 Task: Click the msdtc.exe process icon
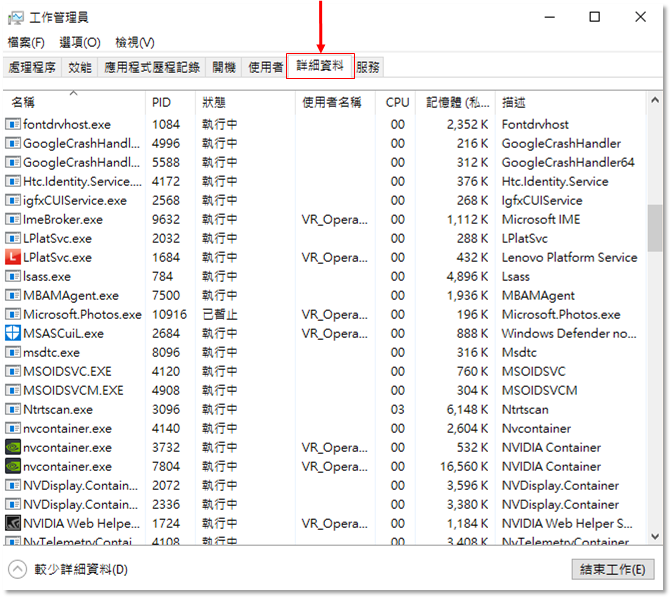coord(13,353)
